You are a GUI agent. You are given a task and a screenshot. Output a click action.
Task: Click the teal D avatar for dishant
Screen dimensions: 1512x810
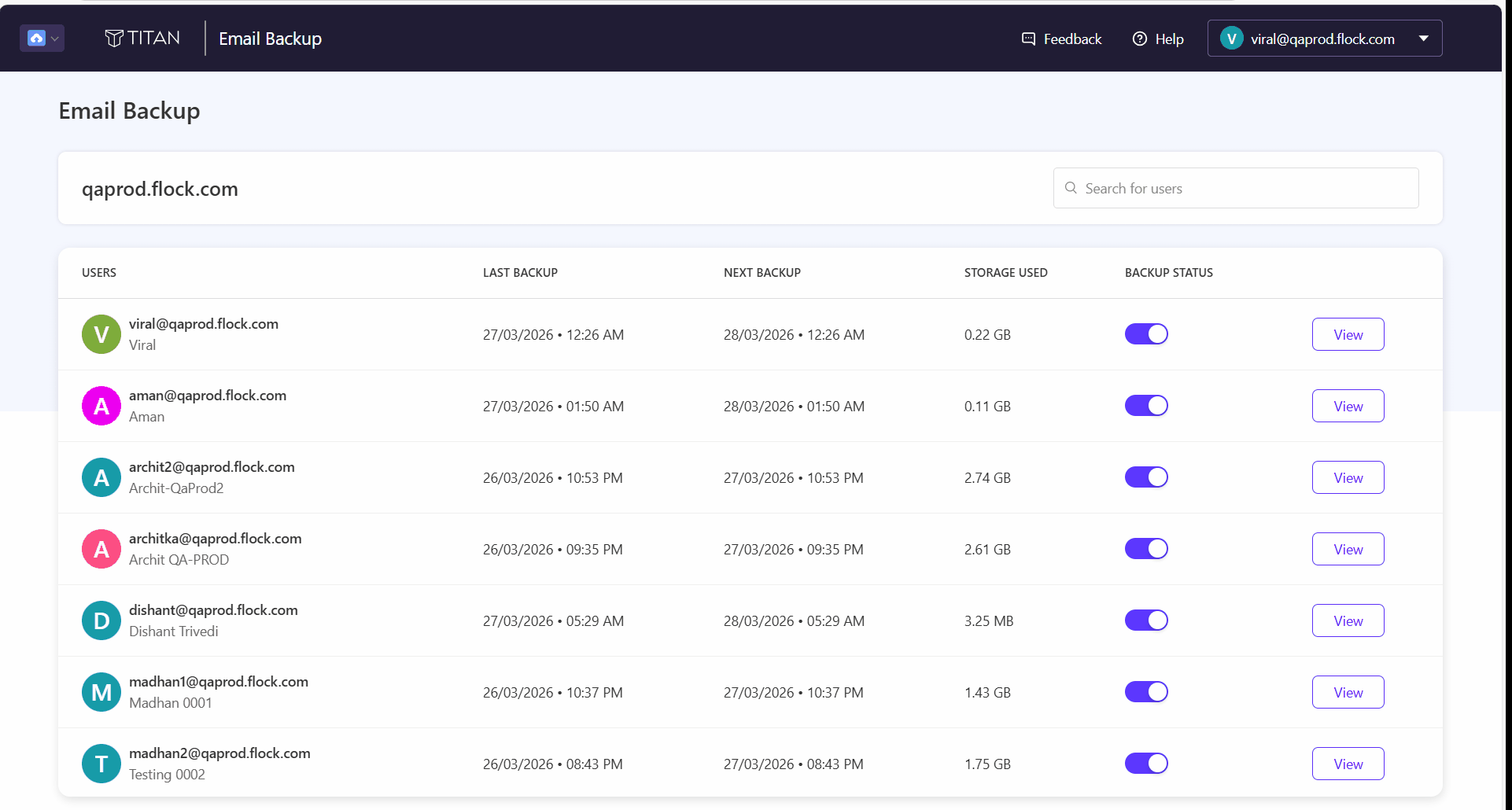101,620
